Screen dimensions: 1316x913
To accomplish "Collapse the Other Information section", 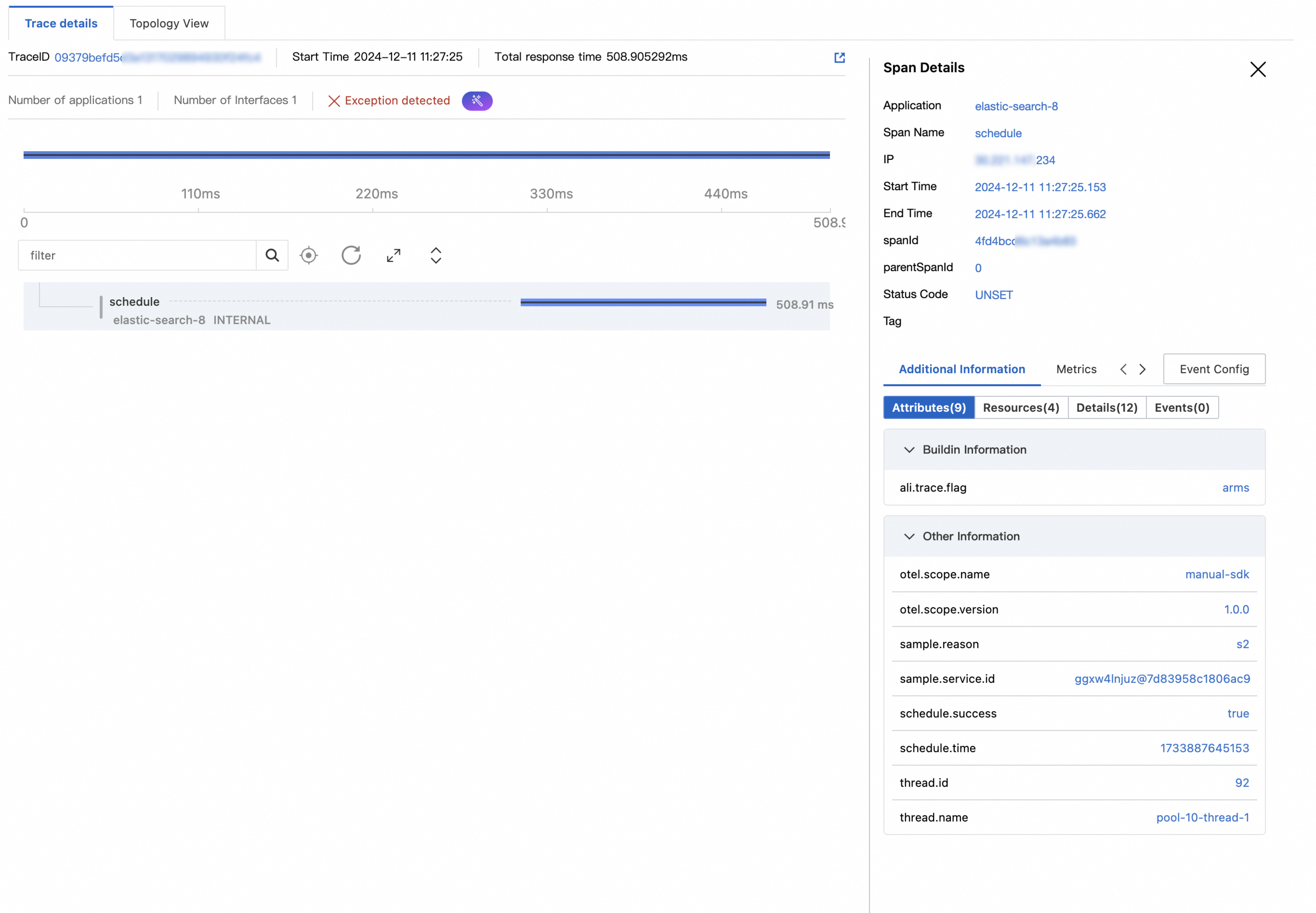I will click(909, 536).
